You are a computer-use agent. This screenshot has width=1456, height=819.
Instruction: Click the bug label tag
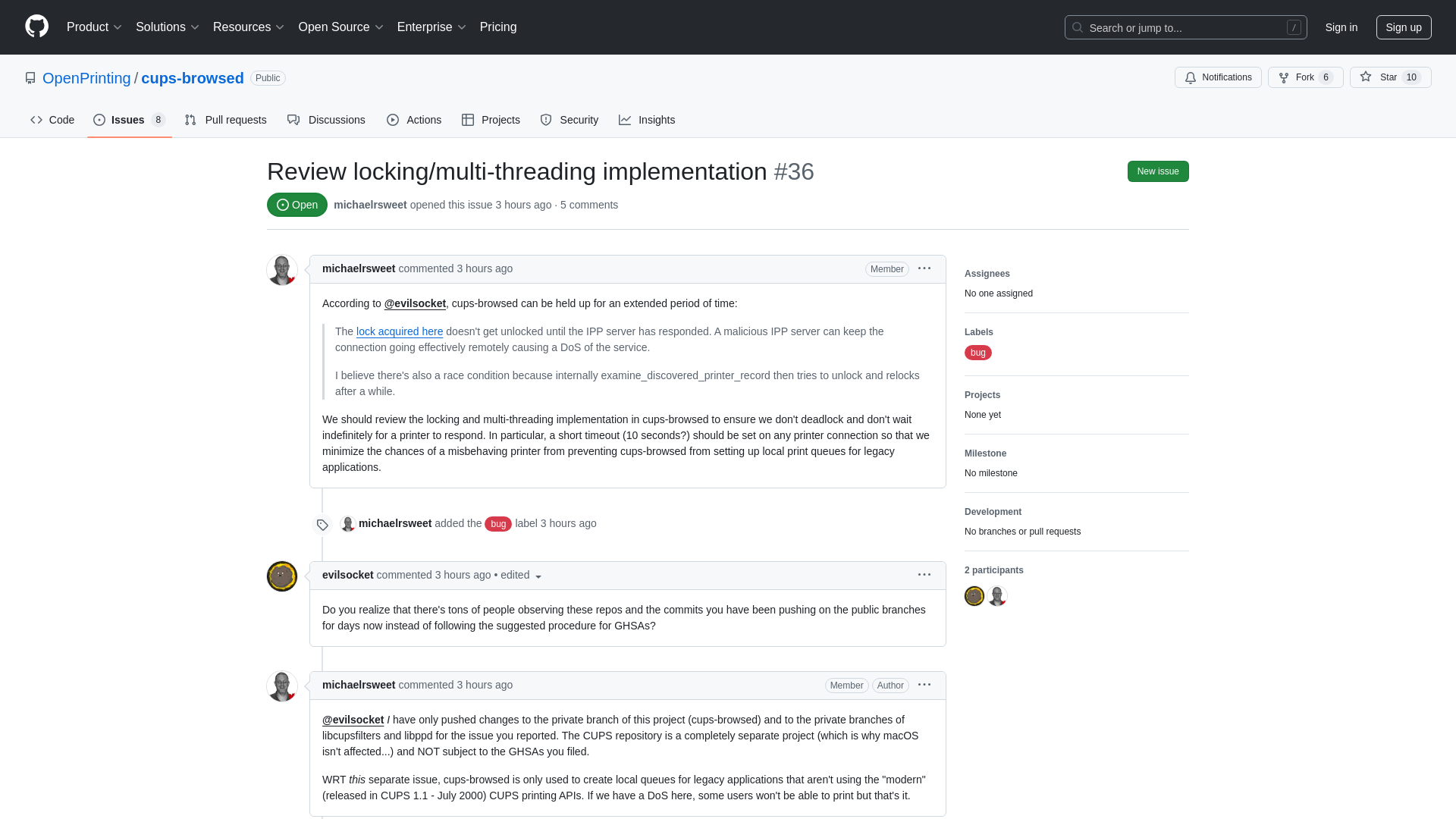(978, 352)
